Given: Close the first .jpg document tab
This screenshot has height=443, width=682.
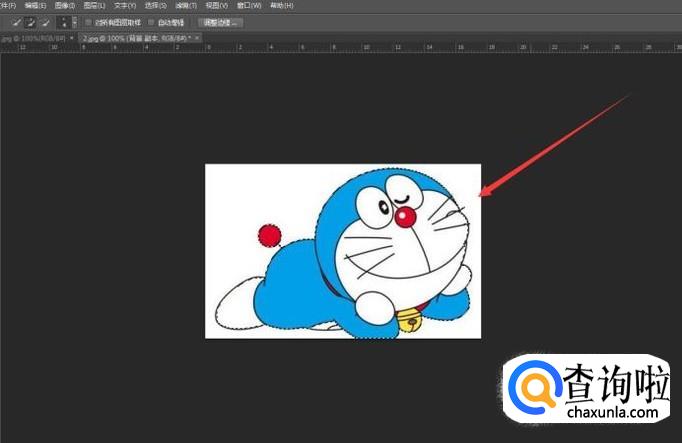Looking at the screenshot, I should [x=72, y=38].
